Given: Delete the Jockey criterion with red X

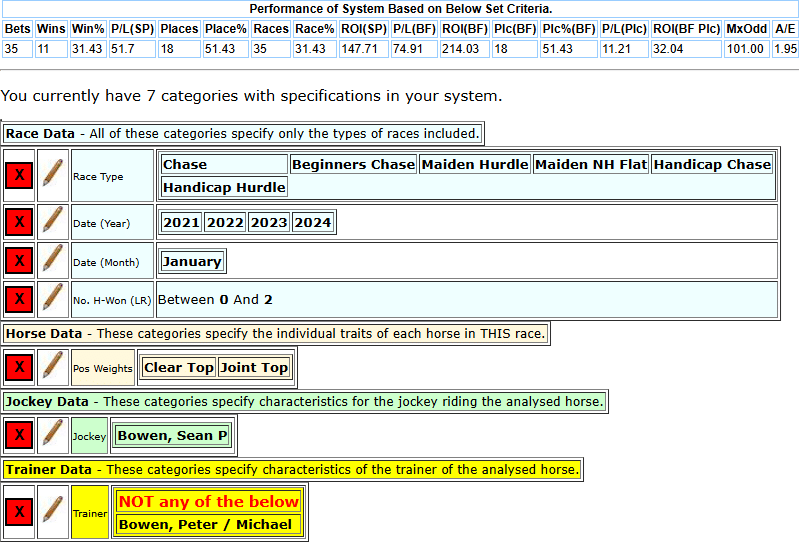Looking at the screenshot, I should click(x=19, y=435).
